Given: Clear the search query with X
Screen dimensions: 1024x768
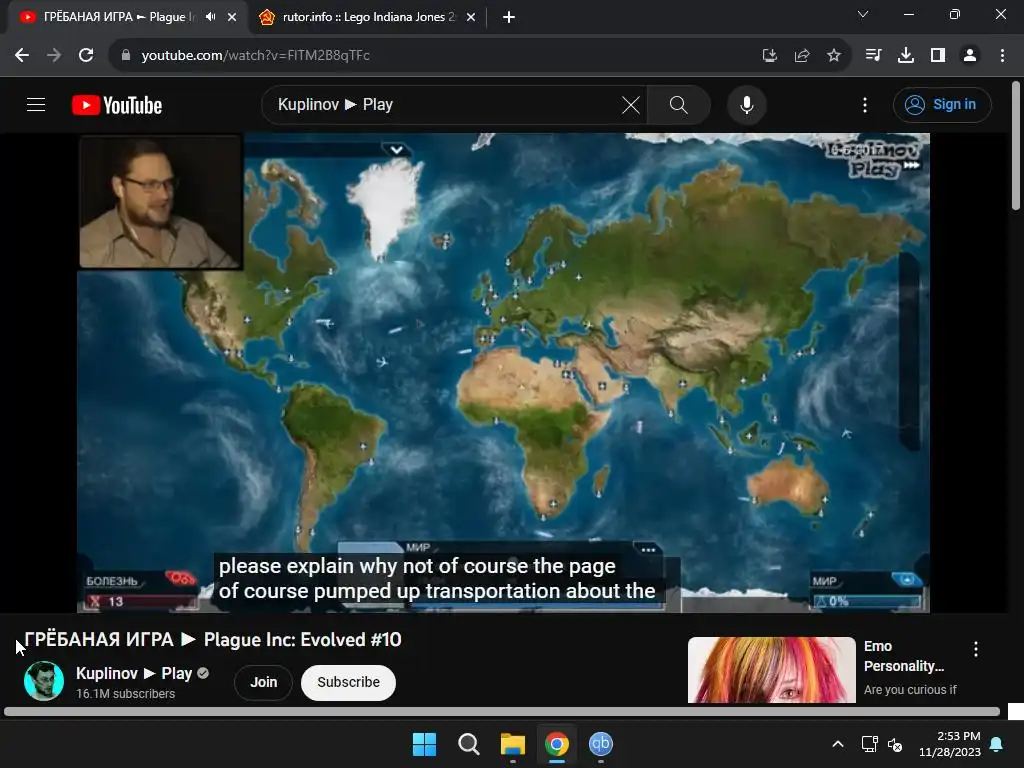Looking at the screenshot, I should tap(631, 104).
